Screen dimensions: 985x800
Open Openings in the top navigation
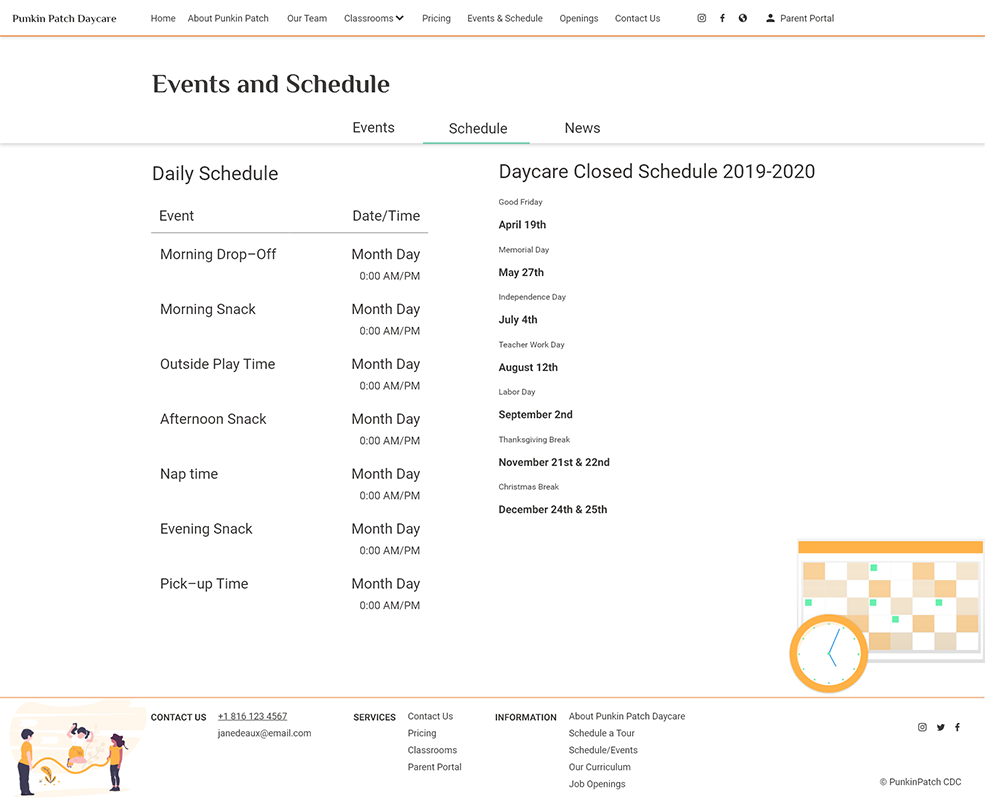[x=579, y=18]
